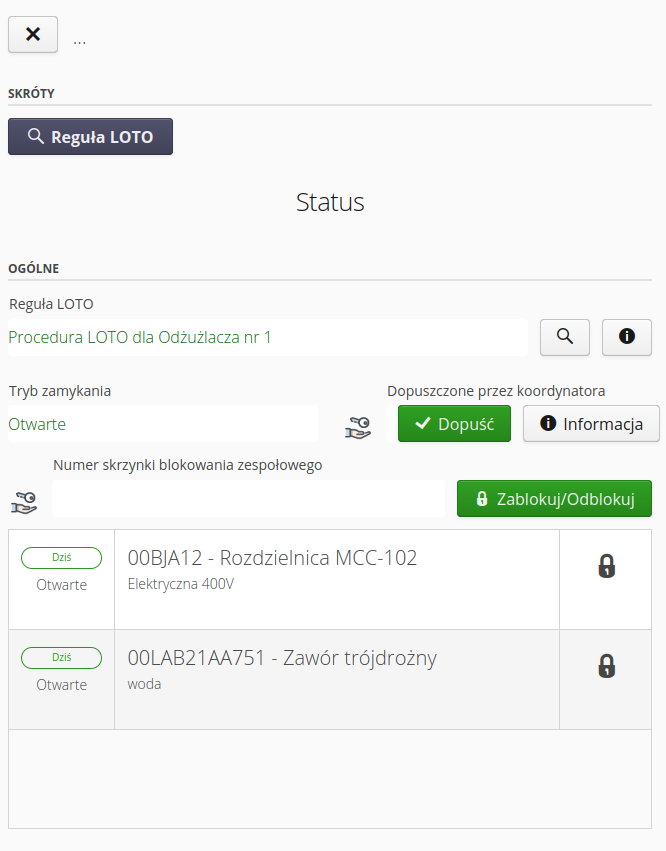This screenshot has width=666, height=851.
Task: Click Dziś badge on the Zawór trójdrożny row
Action: coord(61,658)
